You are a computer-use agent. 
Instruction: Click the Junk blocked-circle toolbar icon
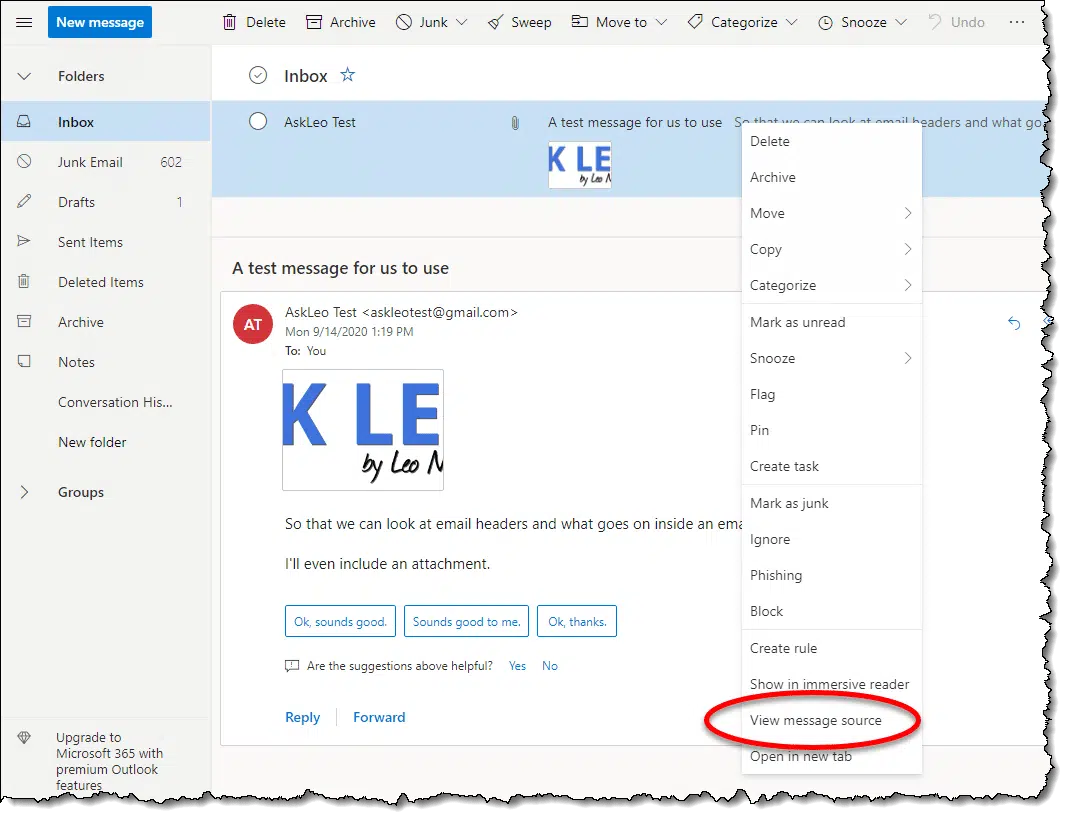click(404, 23)
